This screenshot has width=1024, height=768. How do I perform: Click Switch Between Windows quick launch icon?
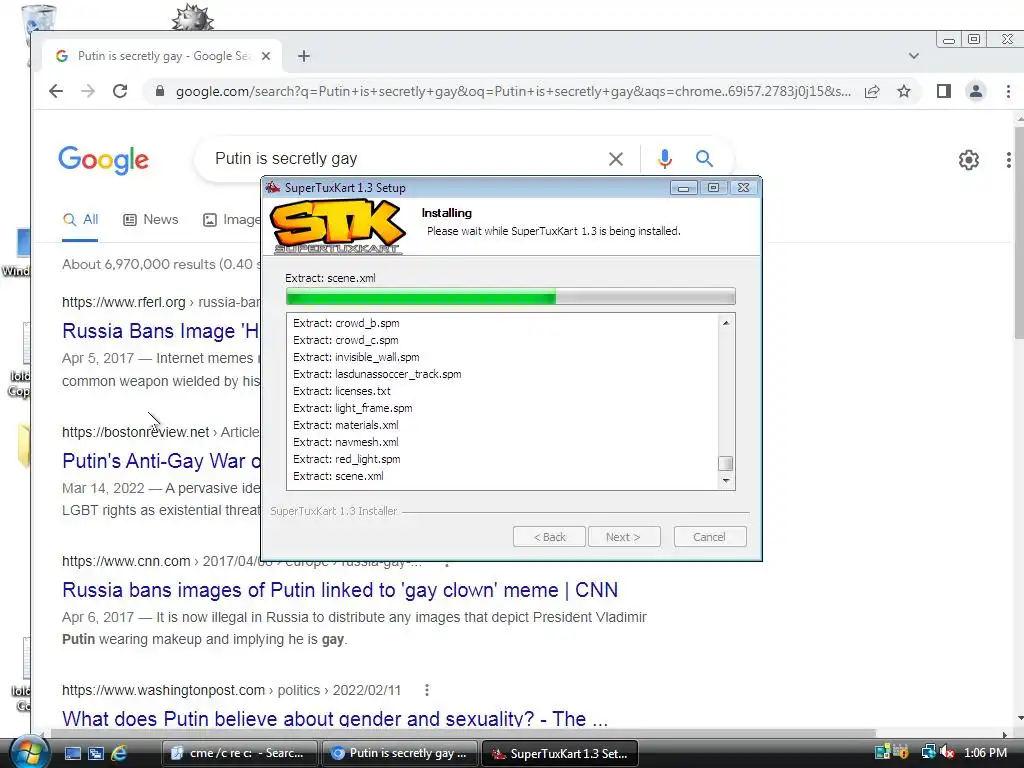(96, 753)
